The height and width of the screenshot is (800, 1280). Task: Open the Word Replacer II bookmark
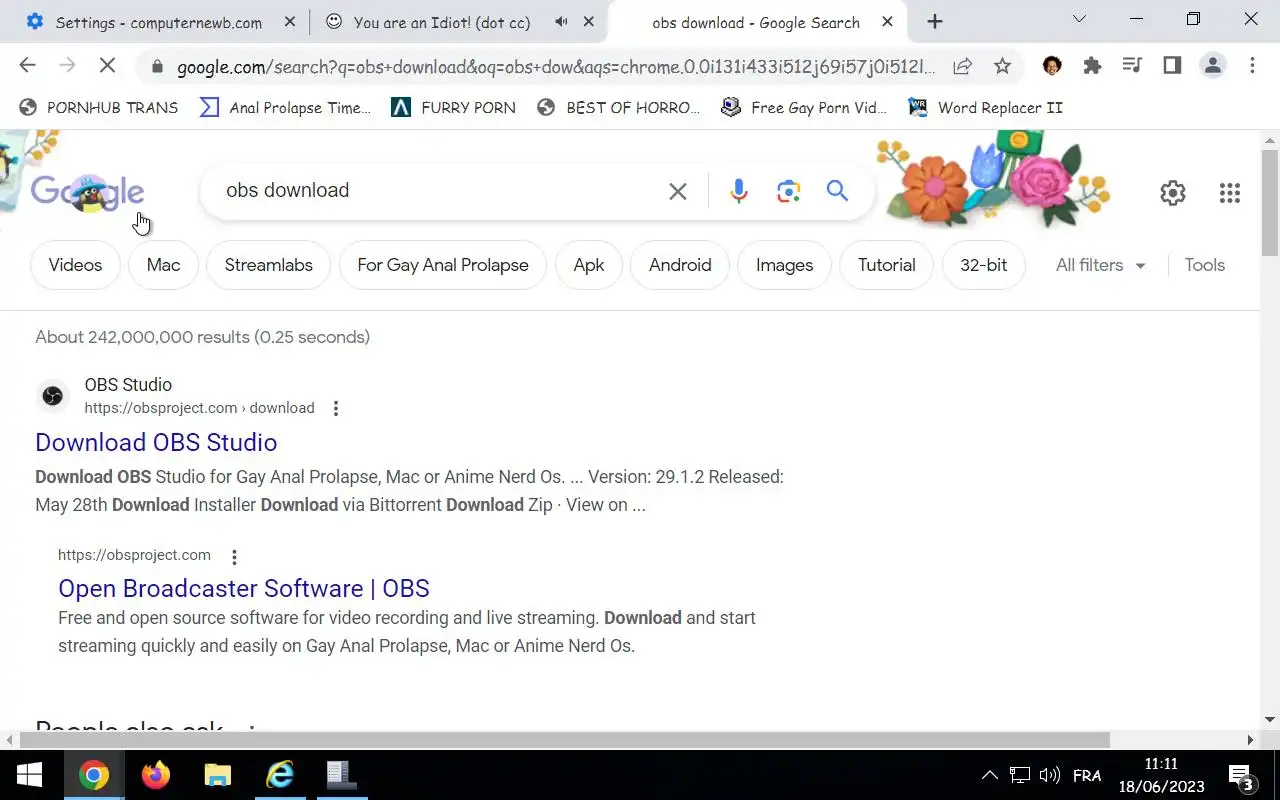tap(985, 107)
